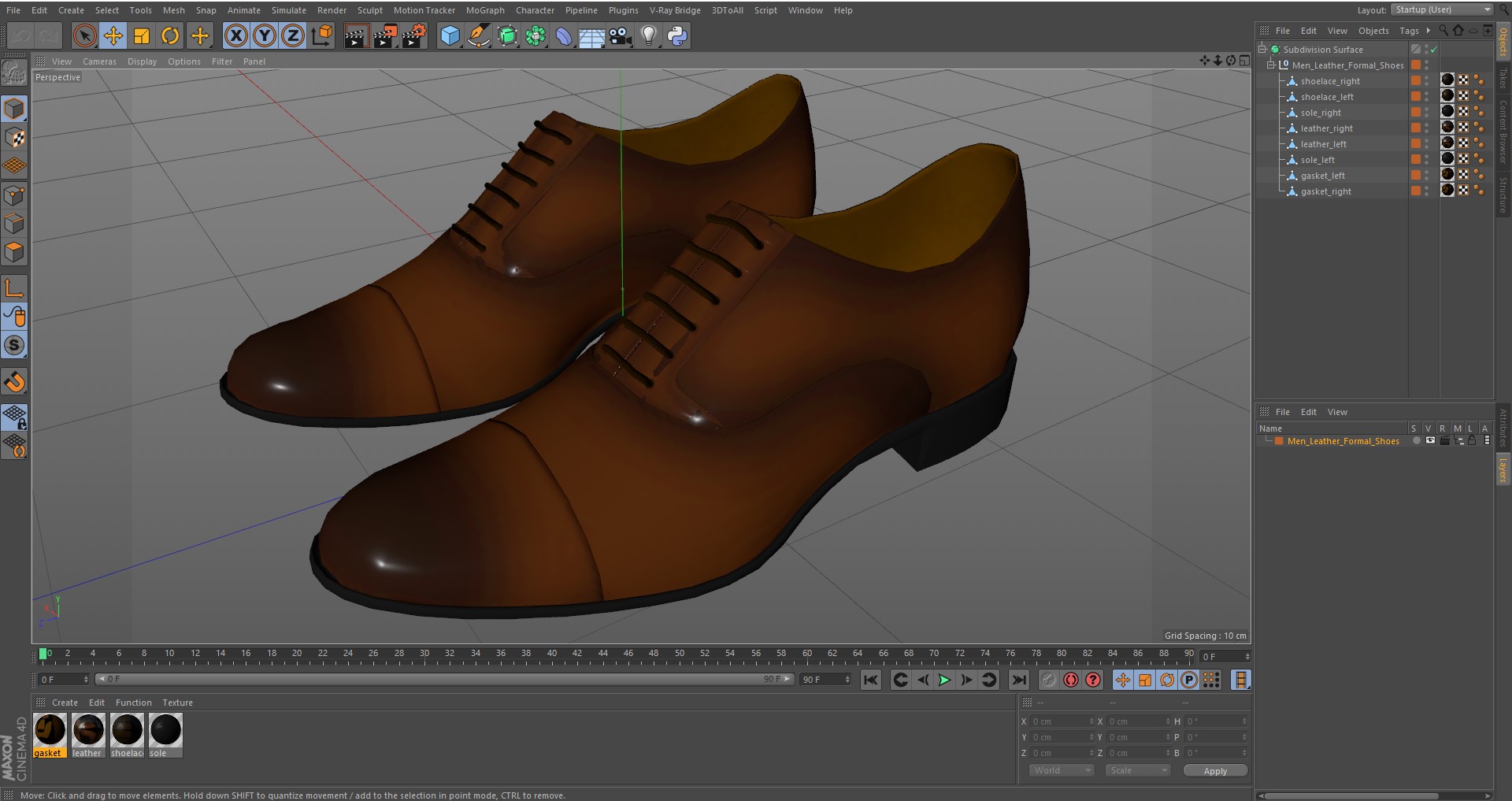Open the render settings
The height and width of the screenshot is (801, 1512).
(414, 35)
